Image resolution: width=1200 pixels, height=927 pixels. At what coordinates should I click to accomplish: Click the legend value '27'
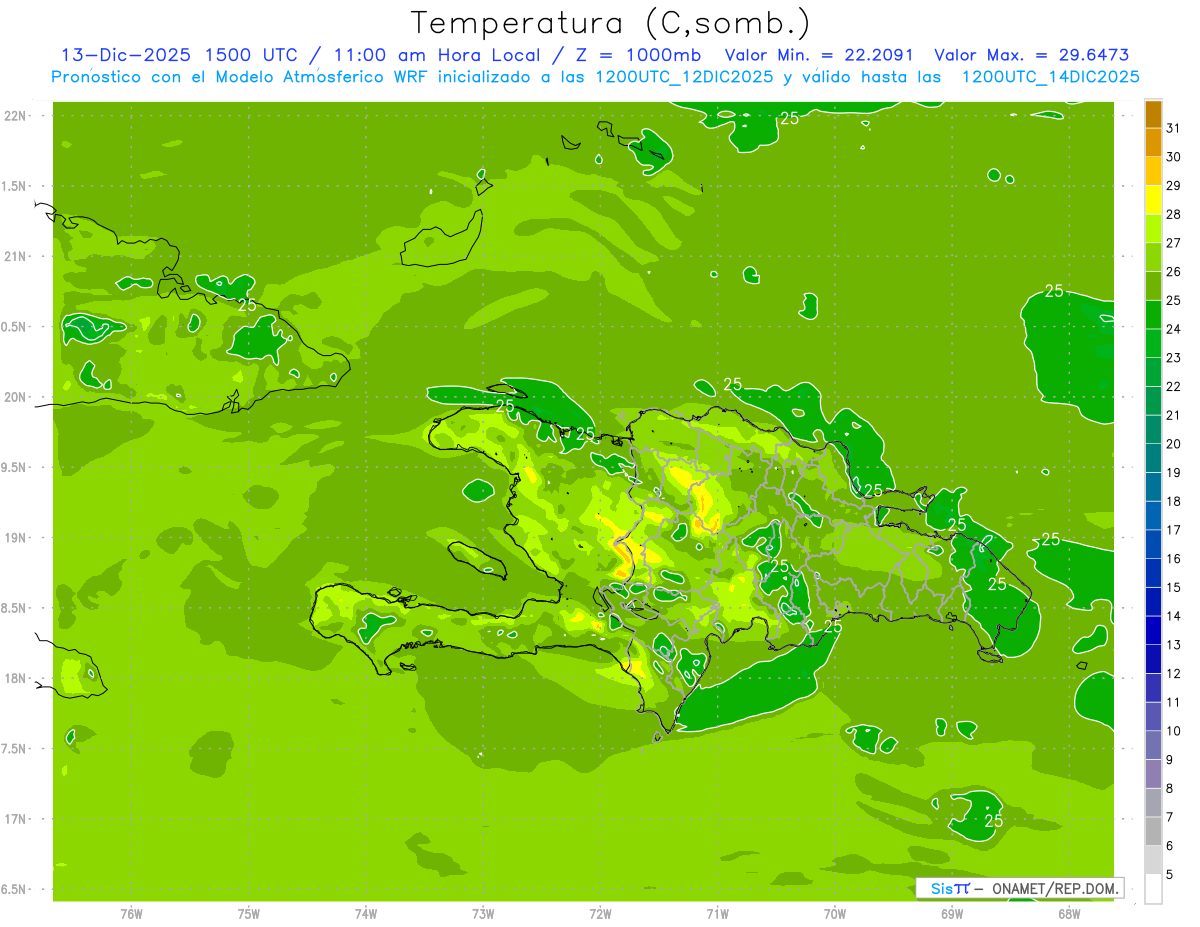click(1174, 243)
